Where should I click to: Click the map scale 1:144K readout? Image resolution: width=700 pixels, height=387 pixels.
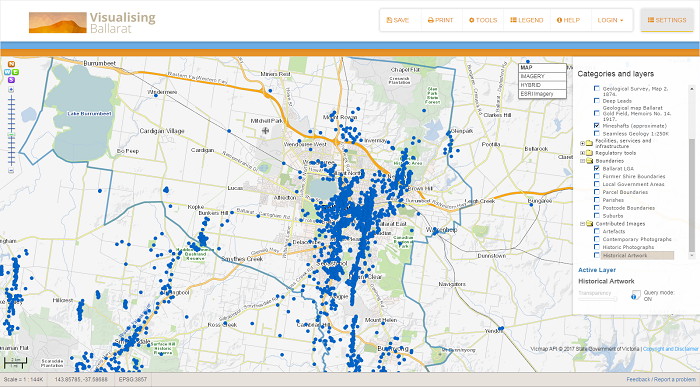coord(23,379)
